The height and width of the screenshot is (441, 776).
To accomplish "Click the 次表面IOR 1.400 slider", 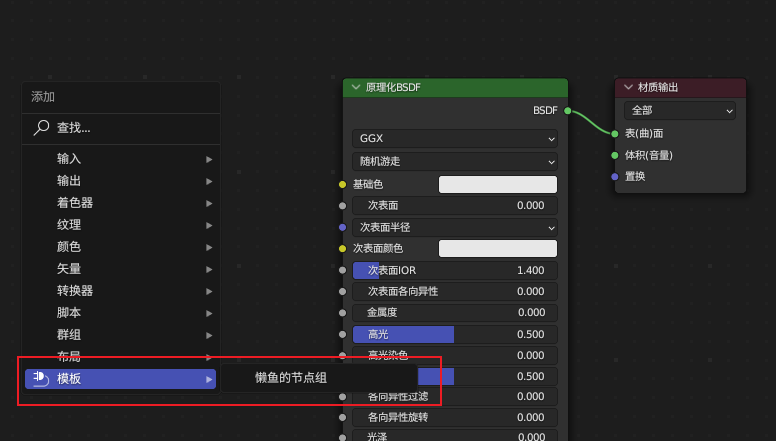I will [455, 271].
